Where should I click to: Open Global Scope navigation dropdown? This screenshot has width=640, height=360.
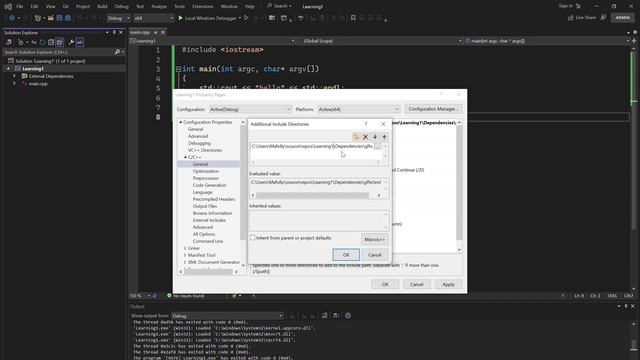click(x=382, y=41)
